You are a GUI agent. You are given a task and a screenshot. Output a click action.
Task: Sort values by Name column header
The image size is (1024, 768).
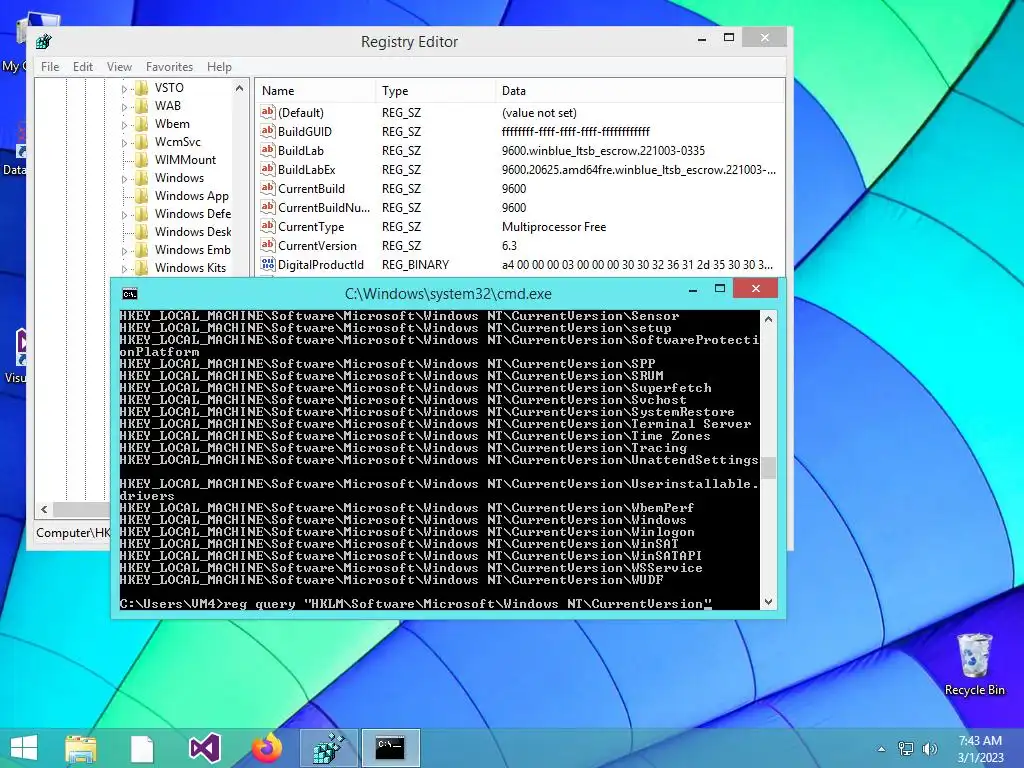tap(315, 91)
